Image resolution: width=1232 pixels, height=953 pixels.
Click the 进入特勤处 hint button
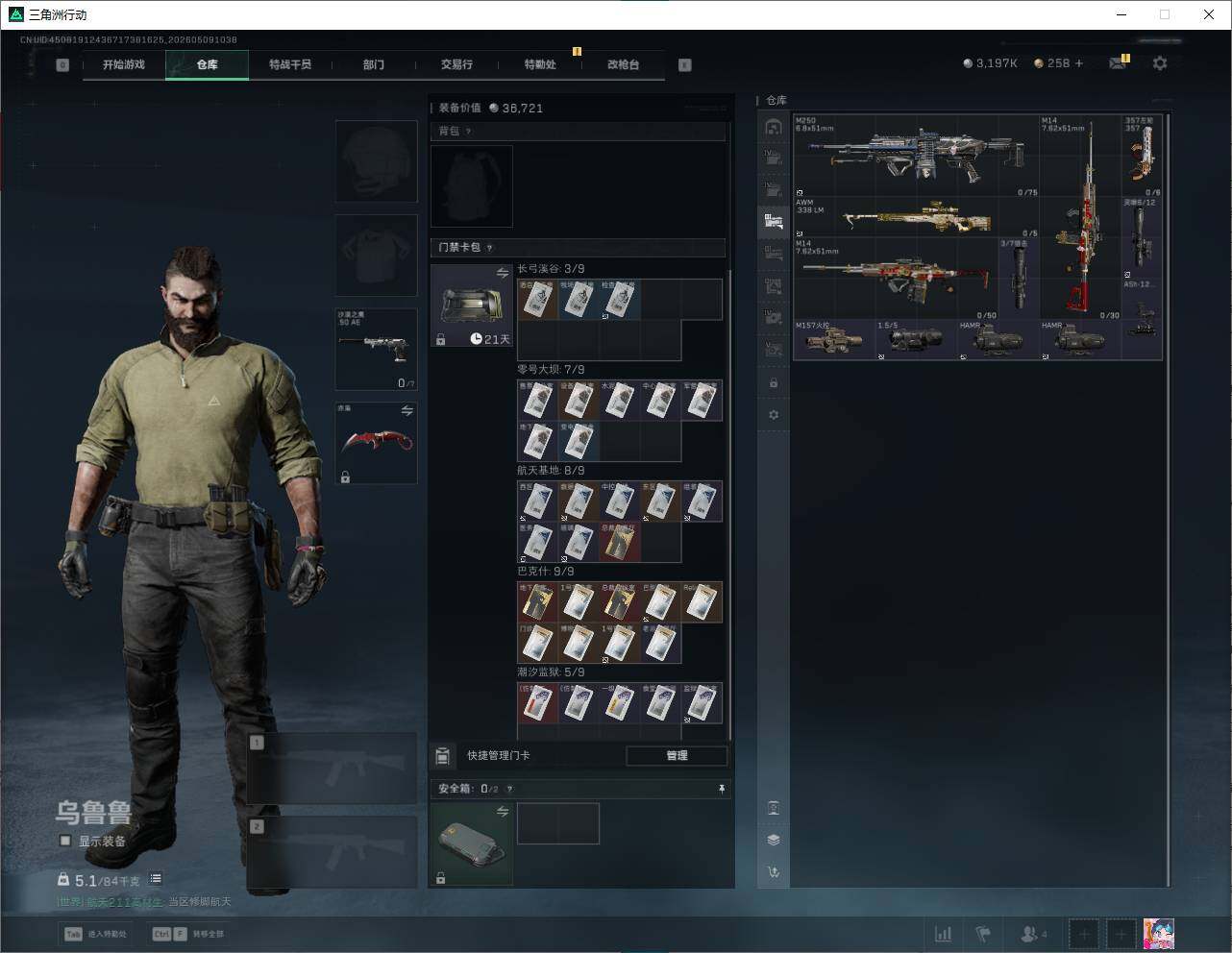point(96,934)
